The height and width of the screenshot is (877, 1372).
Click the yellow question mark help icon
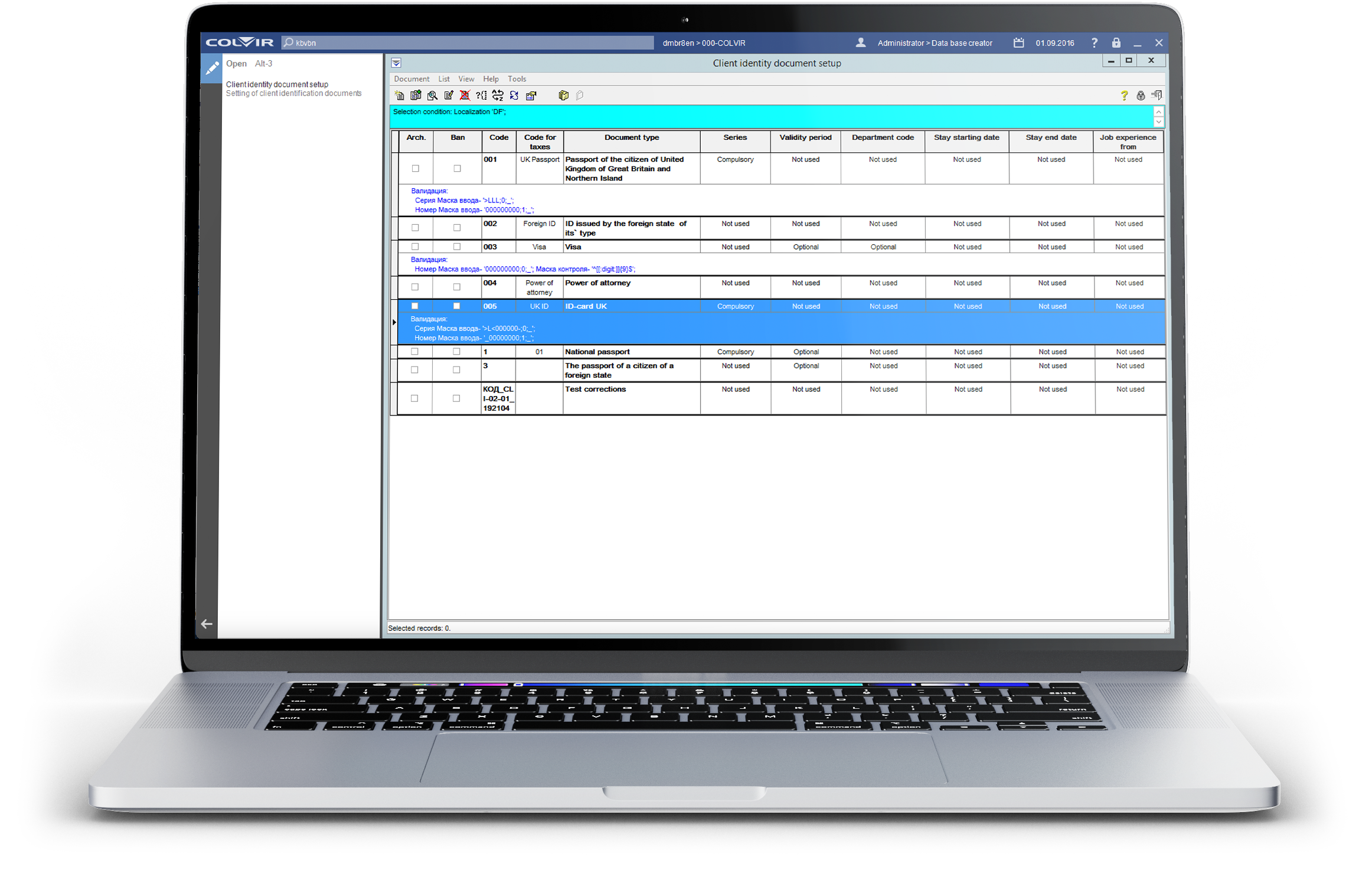(x=1124, y=96)
